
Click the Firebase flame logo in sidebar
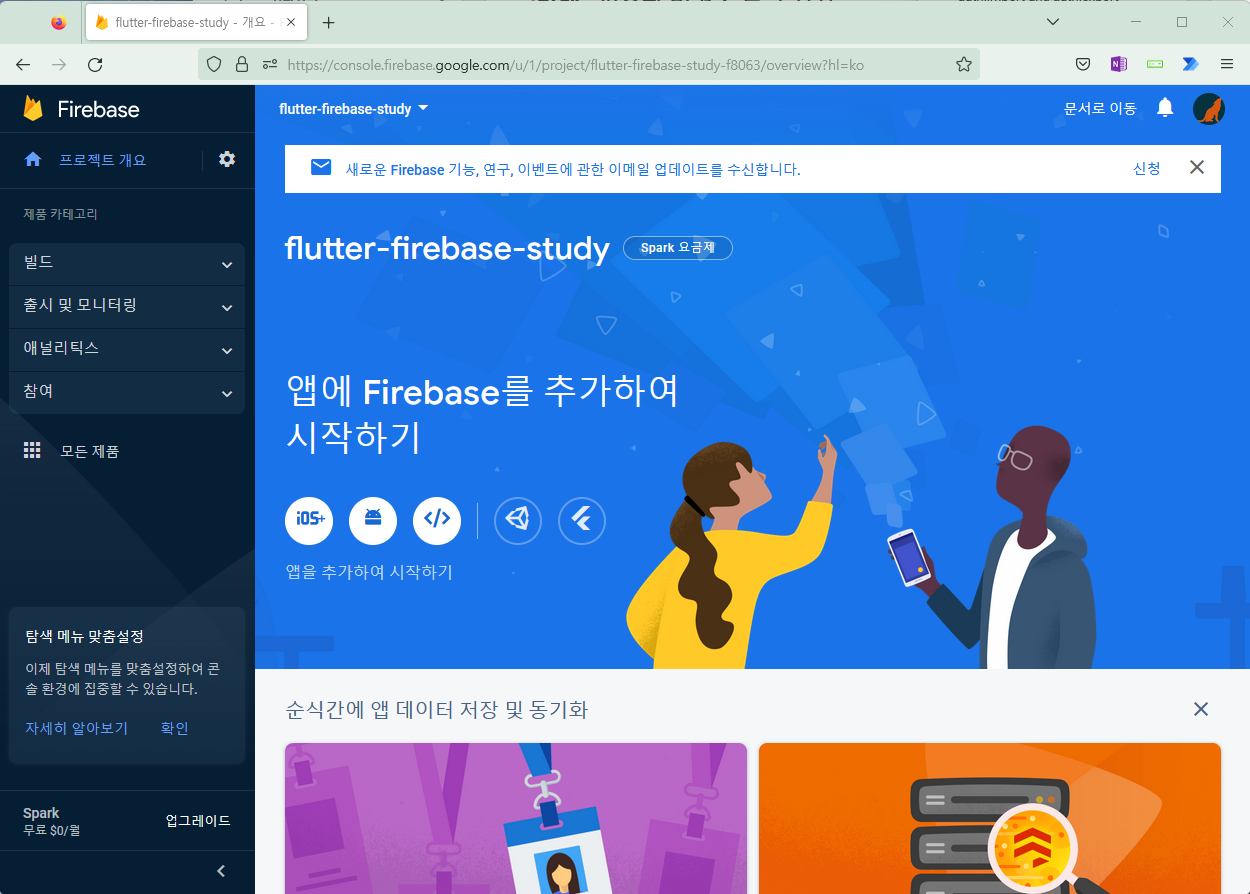33,108
